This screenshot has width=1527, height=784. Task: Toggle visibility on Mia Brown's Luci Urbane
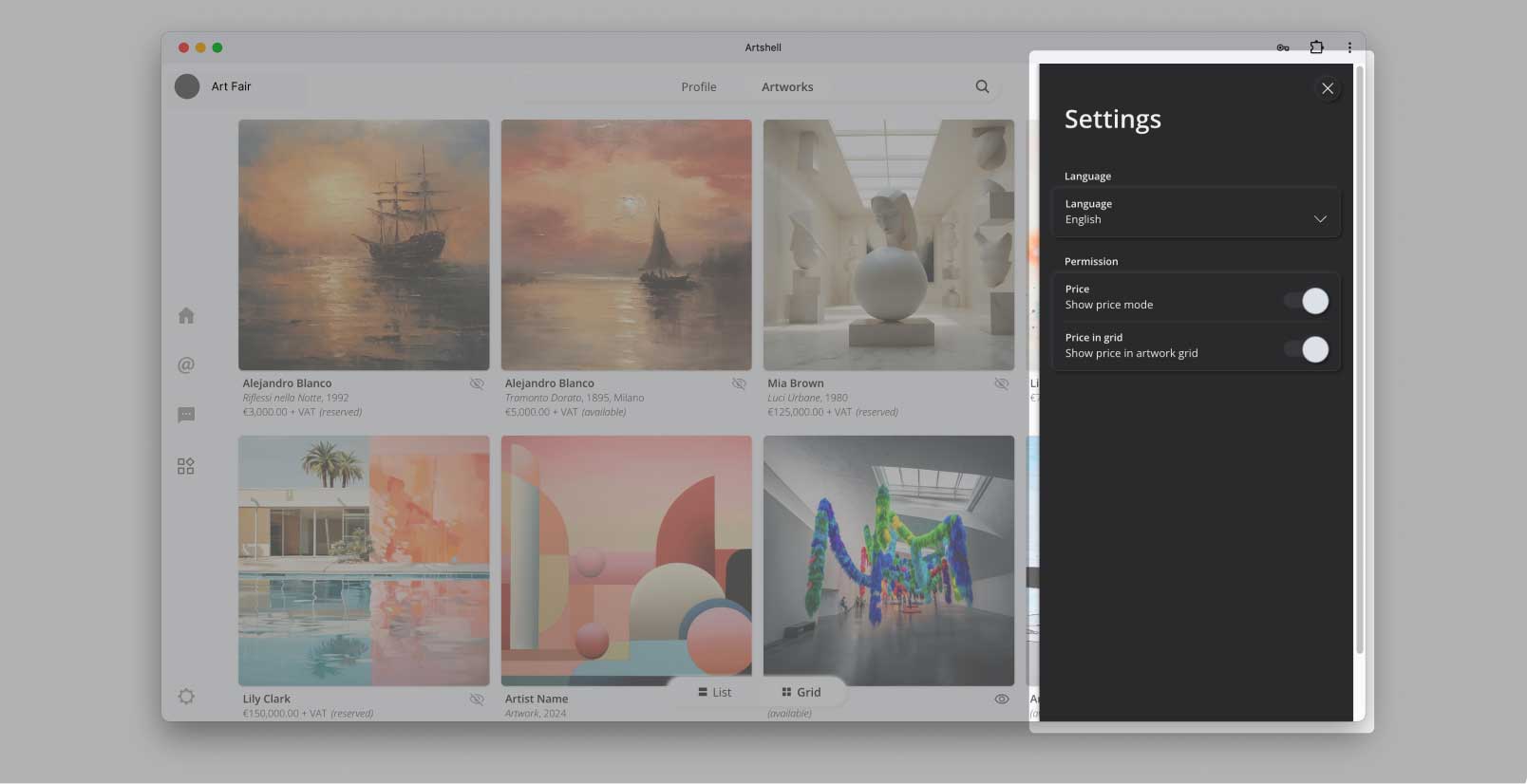[x=1001, y=383]
